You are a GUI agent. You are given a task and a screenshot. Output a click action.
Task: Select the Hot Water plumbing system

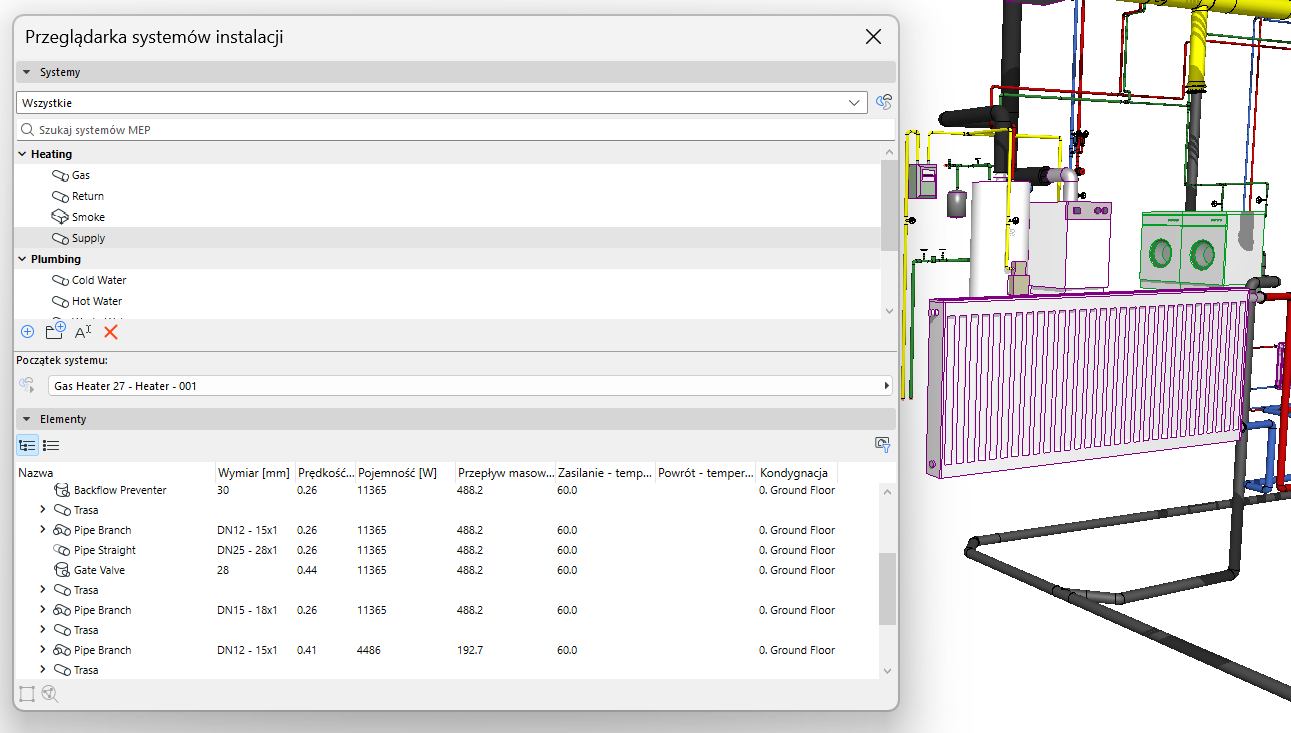pos(447,301)
